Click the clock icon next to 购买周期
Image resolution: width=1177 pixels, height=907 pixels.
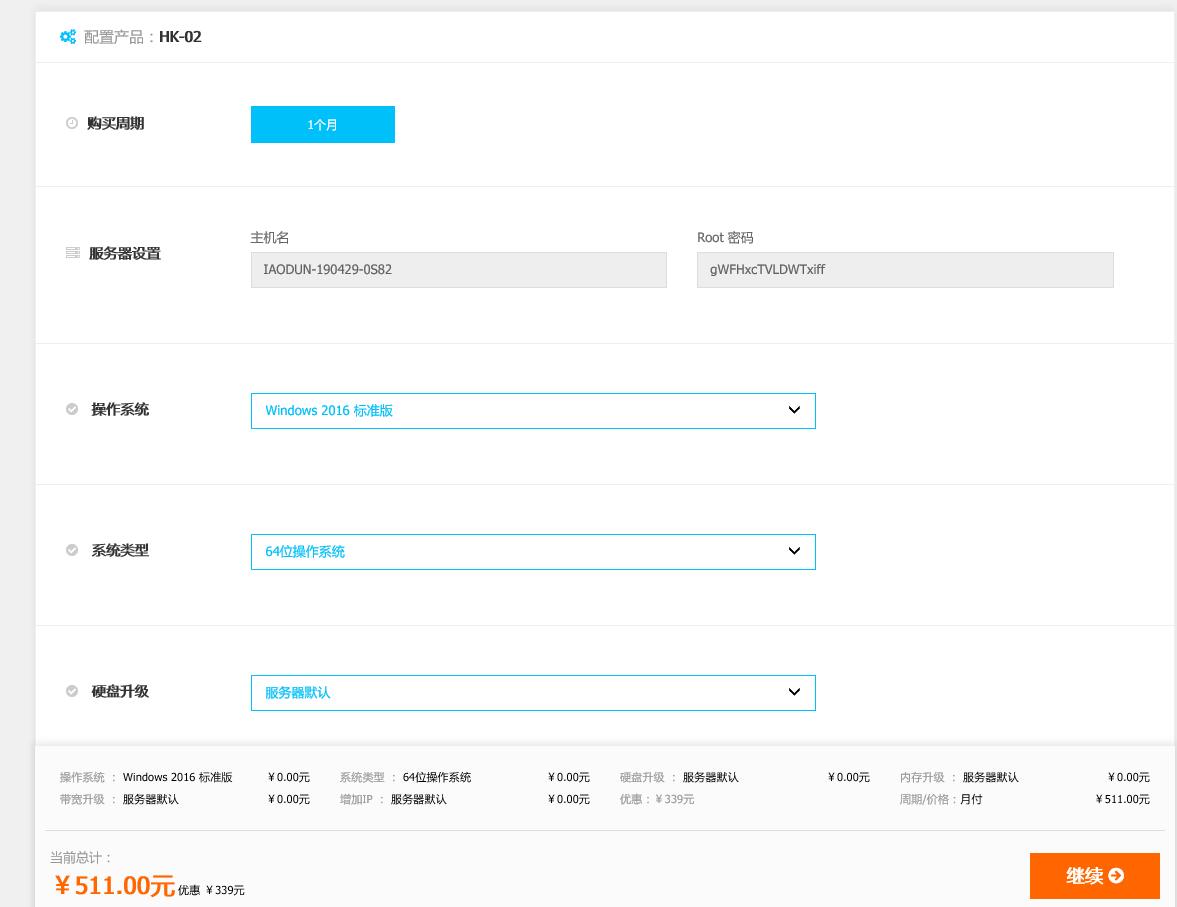[72, 124]
